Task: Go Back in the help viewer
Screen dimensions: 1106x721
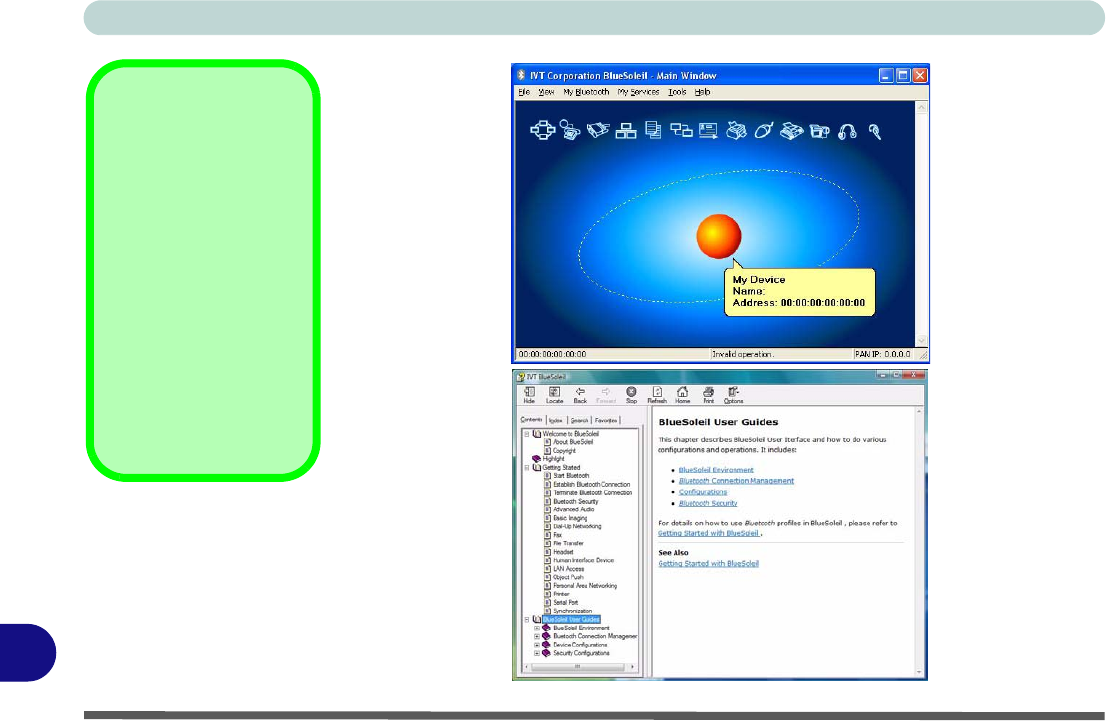Action: 580,395
